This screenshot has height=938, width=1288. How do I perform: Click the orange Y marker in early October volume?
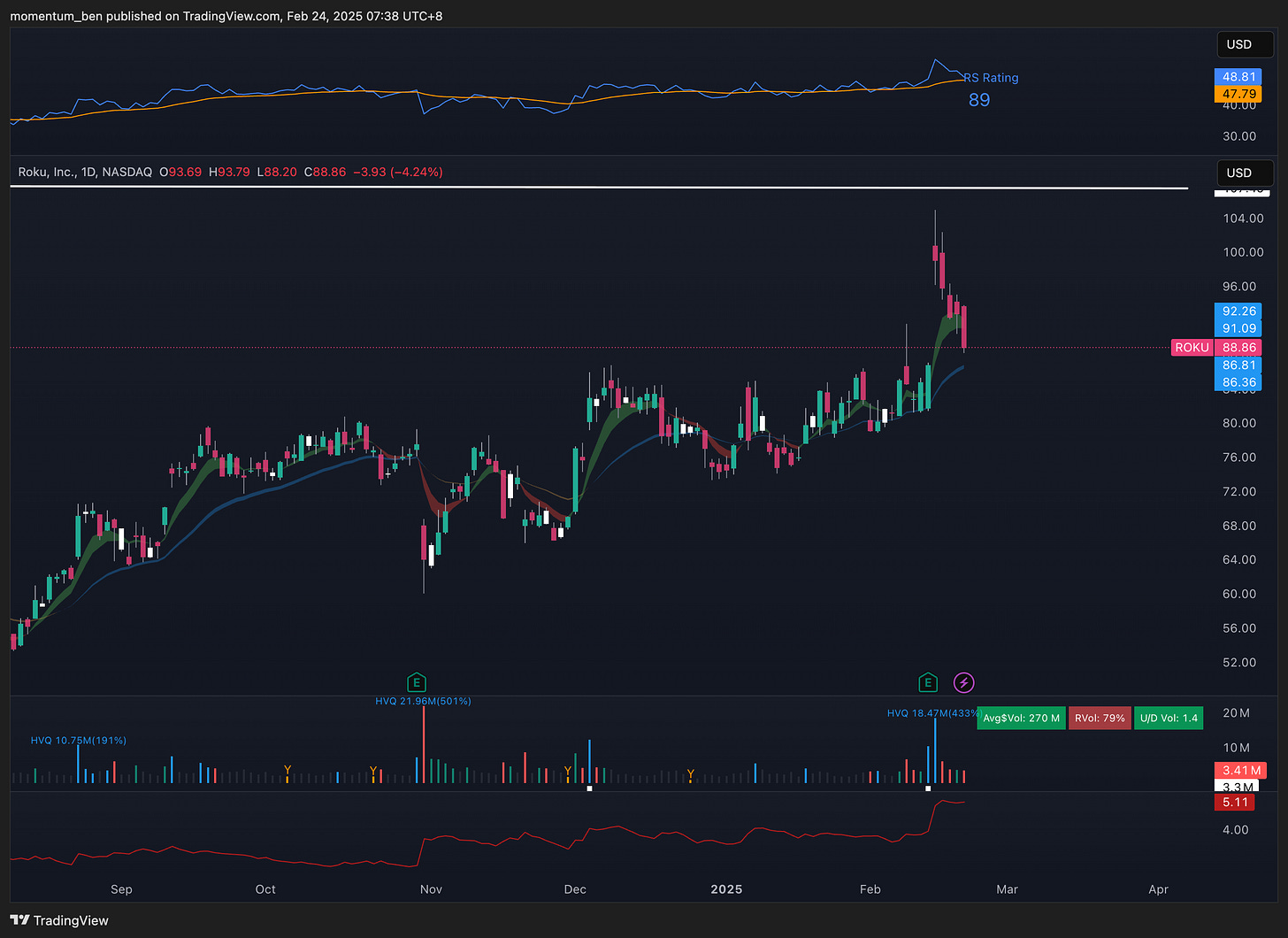287,772
